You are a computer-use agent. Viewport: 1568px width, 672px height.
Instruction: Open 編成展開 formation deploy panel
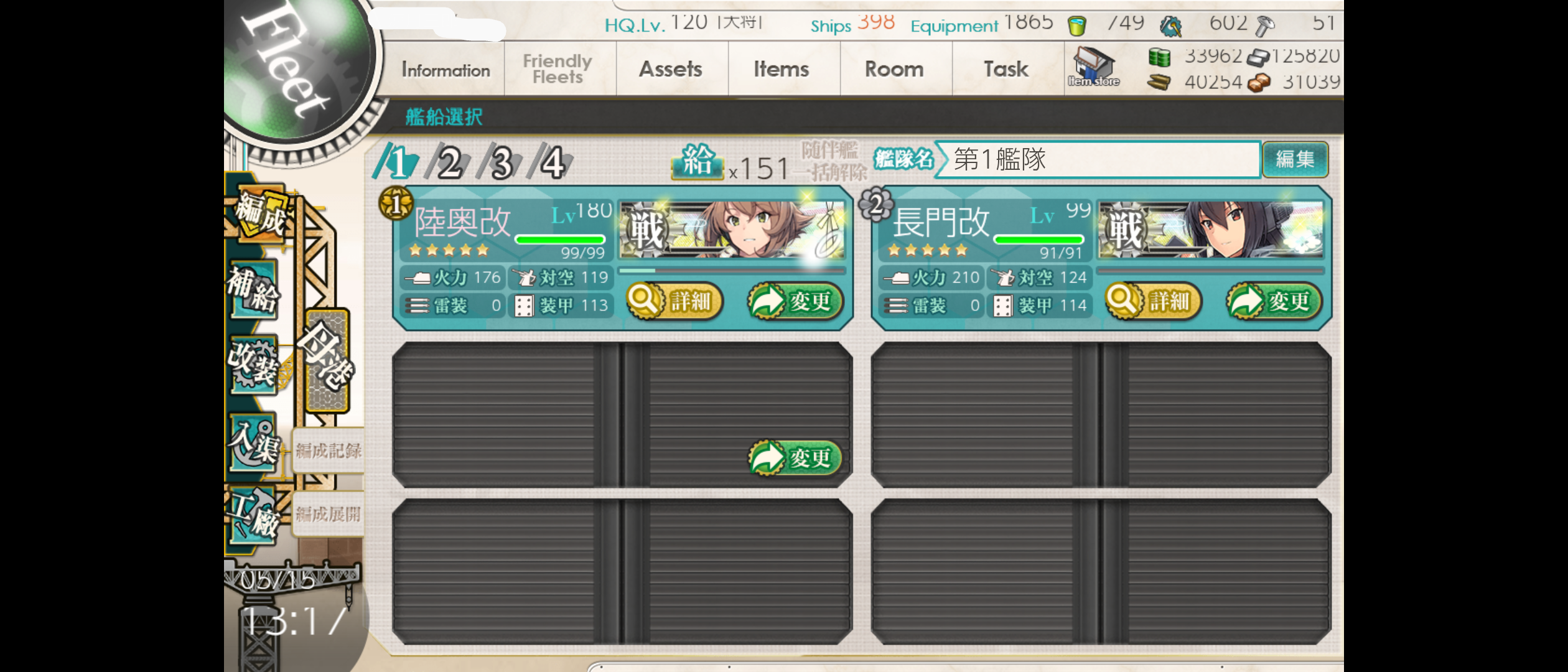pos(328,514)
